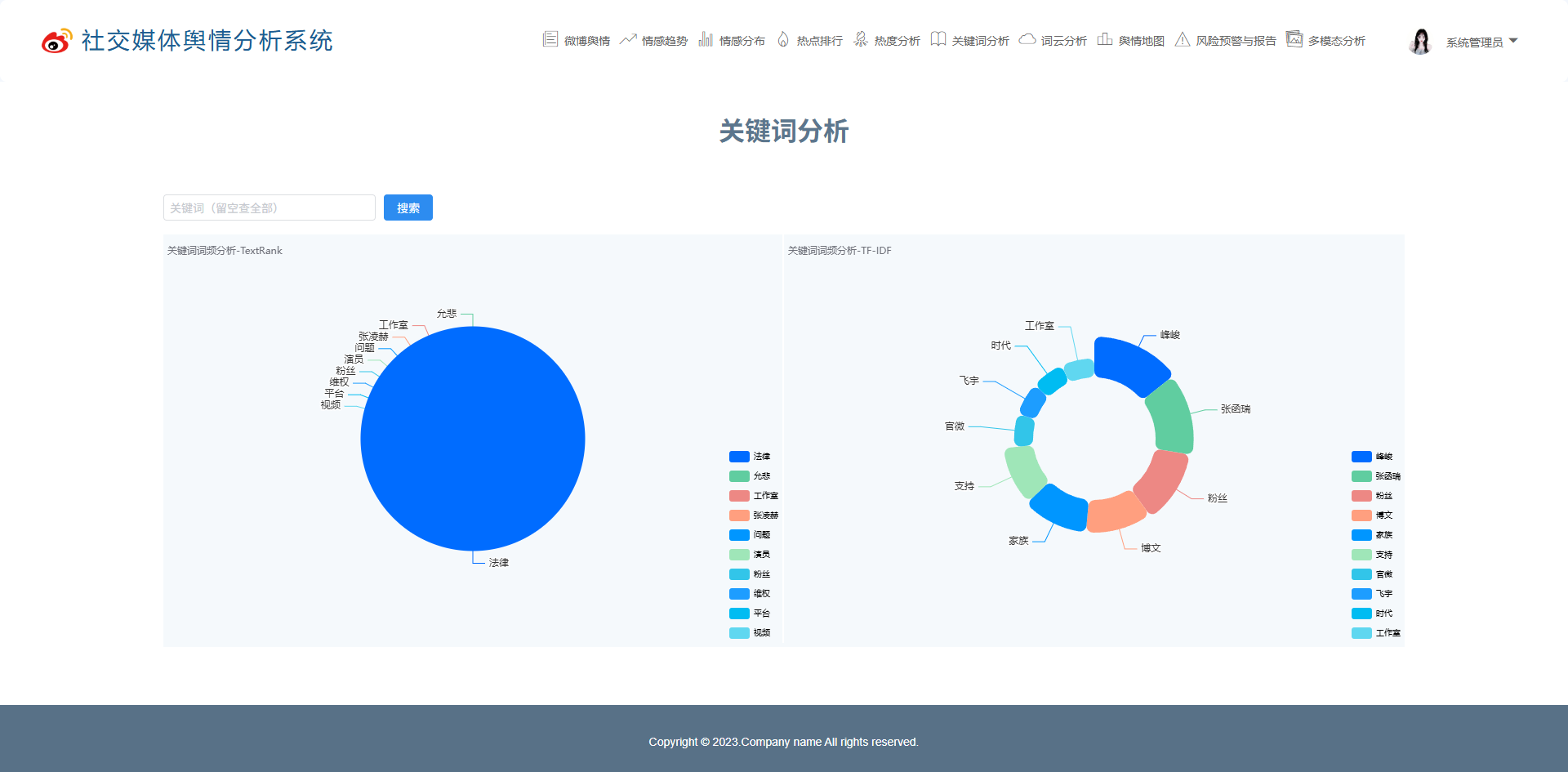Click the 维权 label on the TextRank pie
Screen dimensions: 1568x772
click(339, 382)
